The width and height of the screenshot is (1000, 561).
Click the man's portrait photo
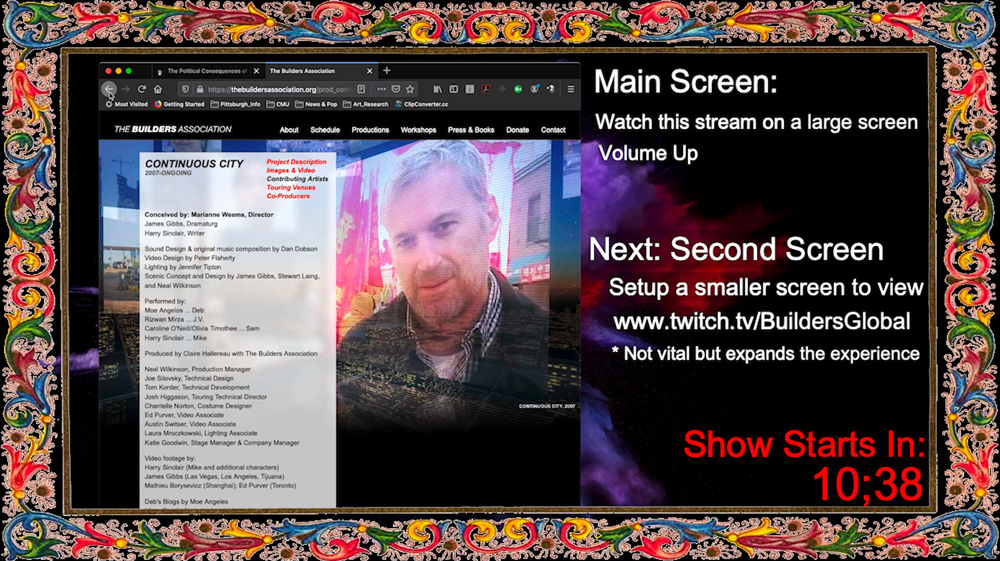click(x=443, y=268)
